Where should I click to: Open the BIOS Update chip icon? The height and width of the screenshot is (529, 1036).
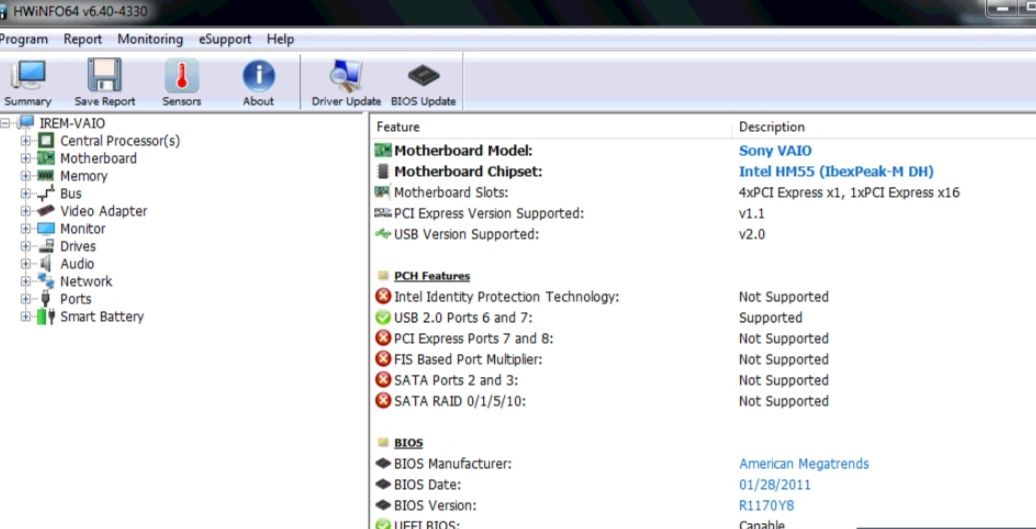pos(424,76)
